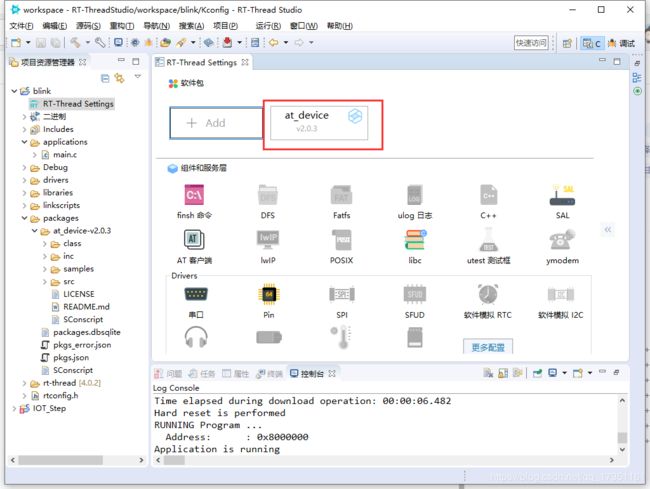The image size is (650, 489).
Task: Click the libc component icon
Action: pyautogui.click(x=415, y=240)
